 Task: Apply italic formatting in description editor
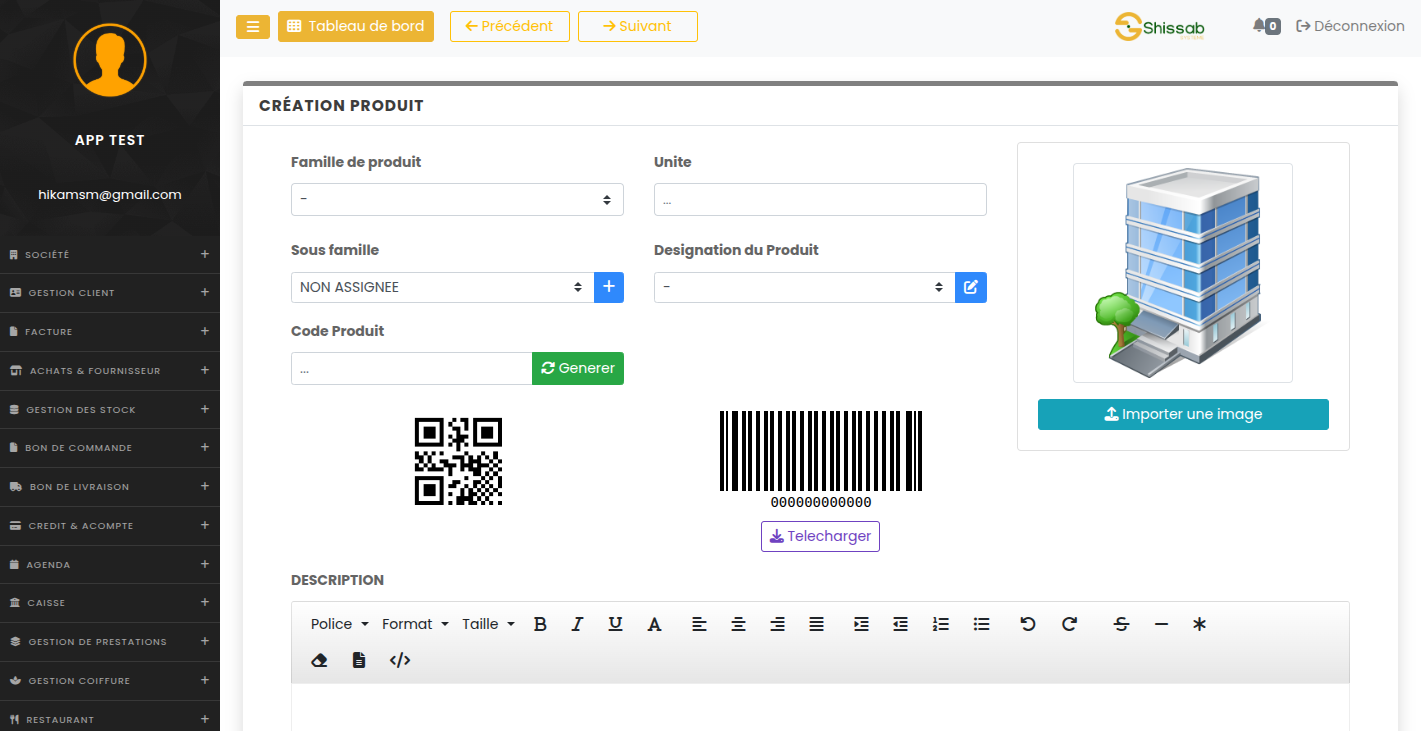[x=577, y=624]
